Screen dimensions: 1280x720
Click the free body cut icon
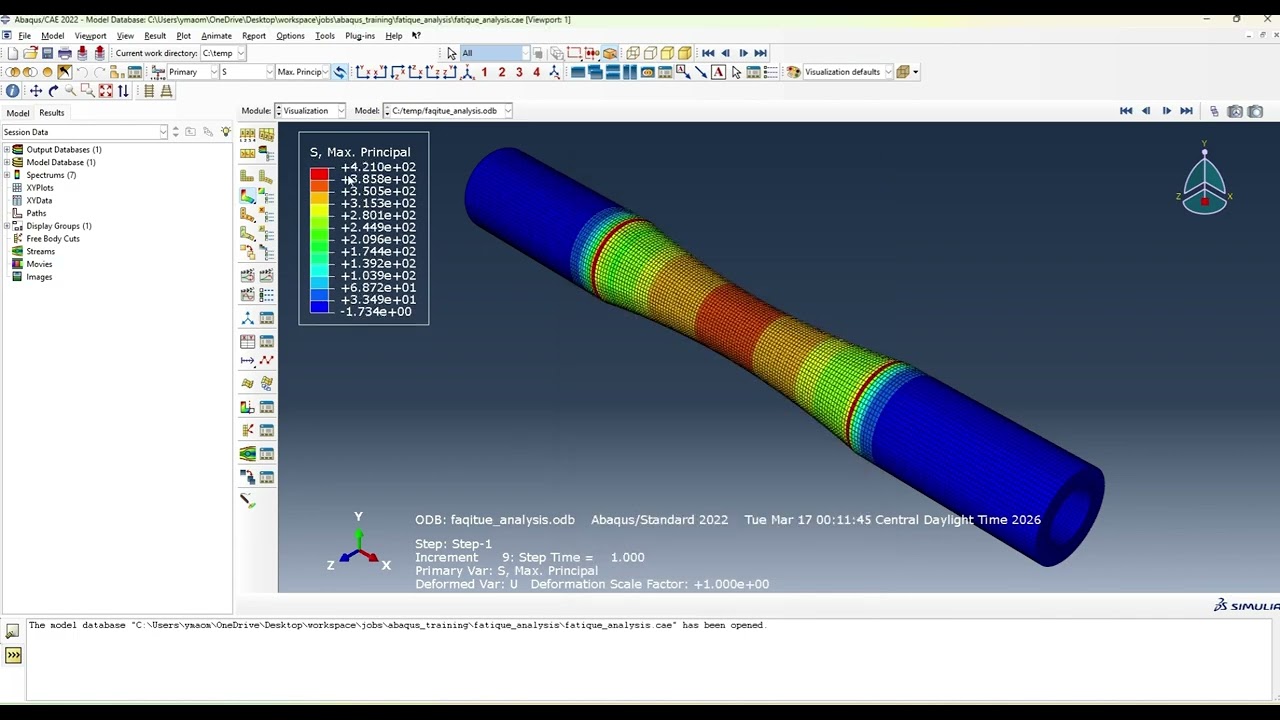pos(247,430)
